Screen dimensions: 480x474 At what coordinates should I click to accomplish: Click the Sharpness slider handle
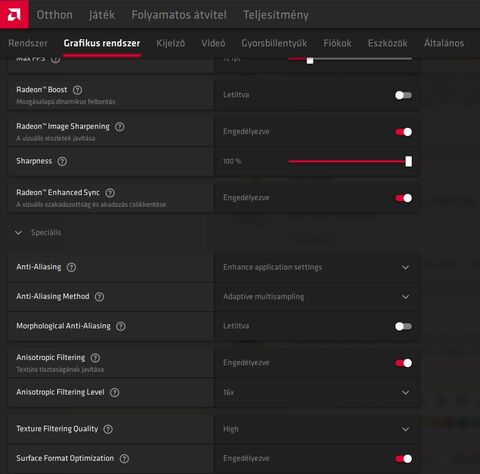[x=409, y=162]
